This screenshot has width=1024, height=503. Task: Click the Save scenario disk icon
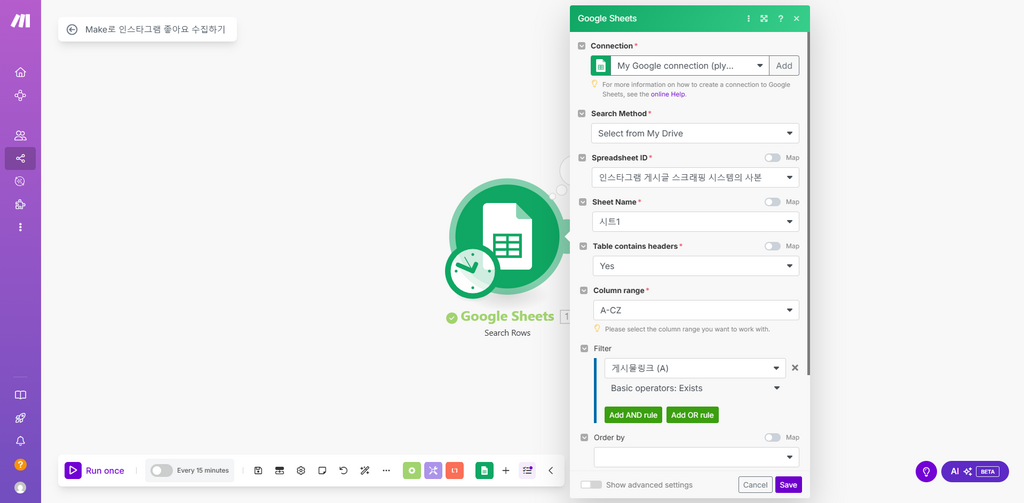click(x=258, y=470)
